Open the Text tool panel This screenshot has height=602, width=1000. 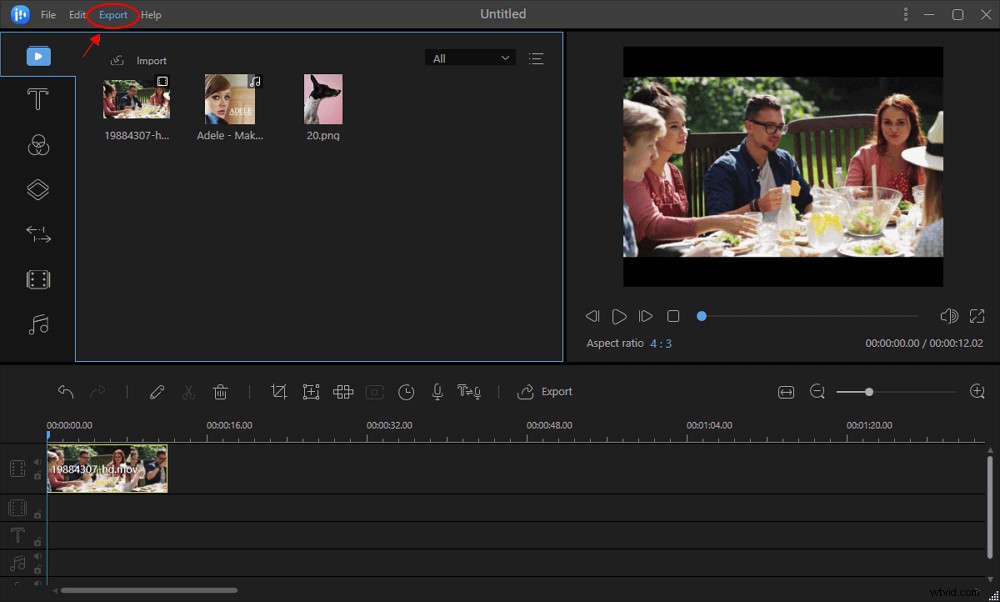tap(38, 98)
